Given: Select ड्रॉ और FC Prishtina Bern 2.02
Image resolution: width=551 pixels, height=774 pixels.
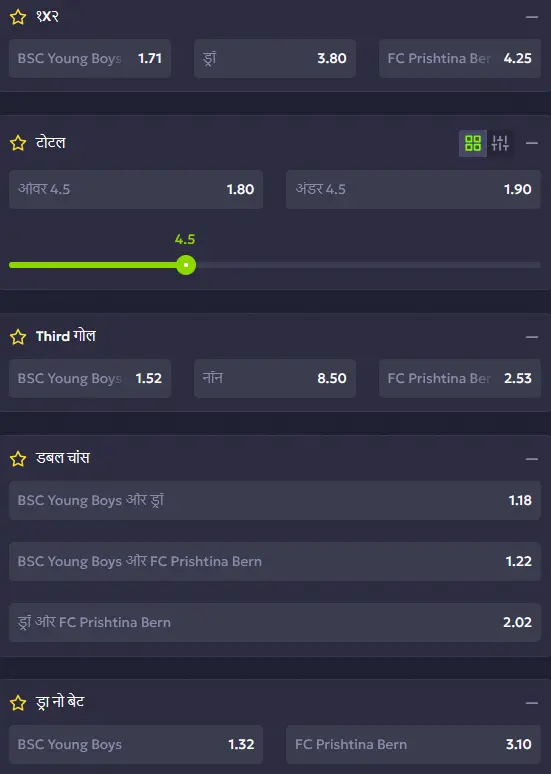Looking at the screenshot, I should click(x=275, y=622).
